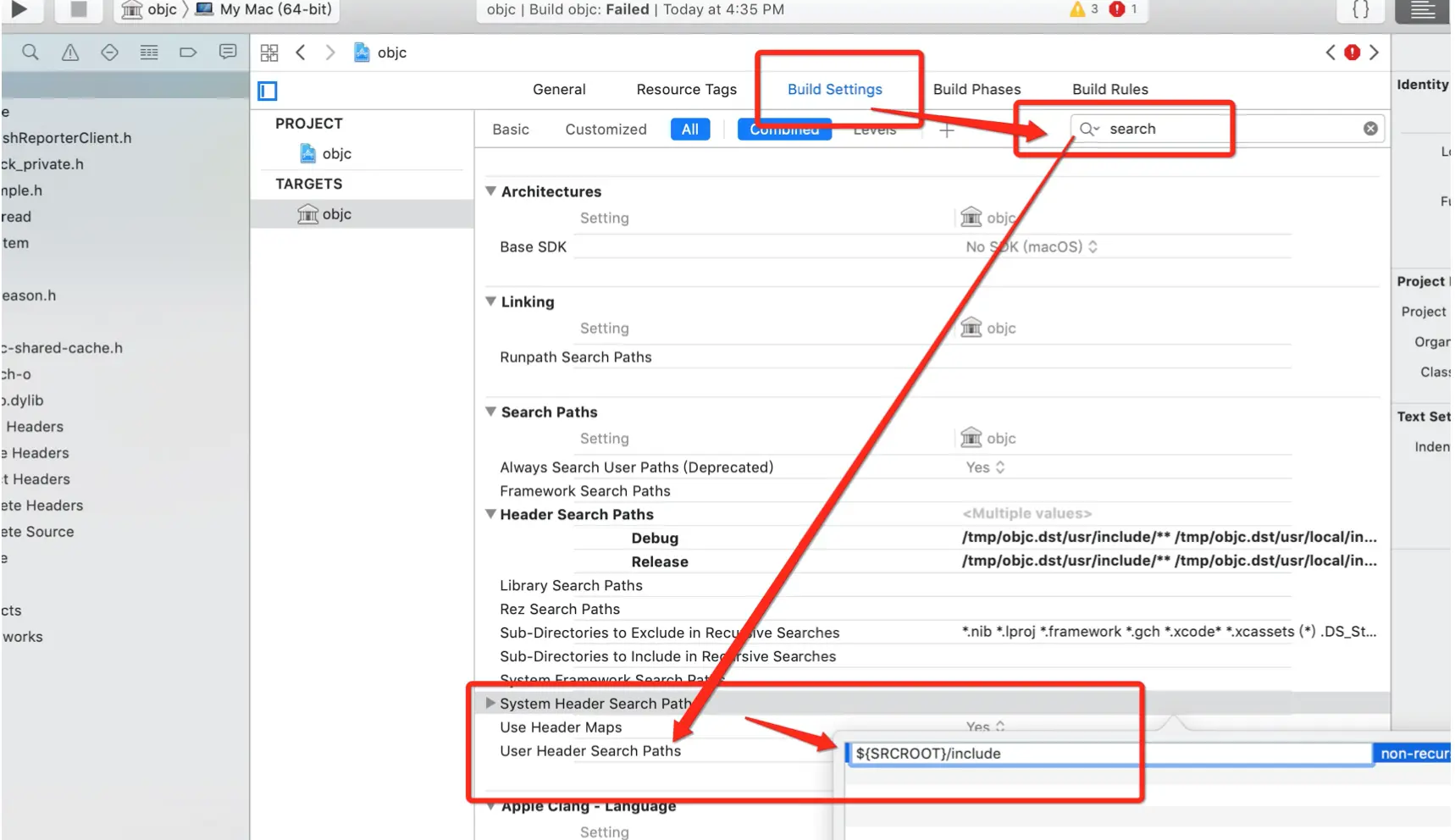Open the report navigator icon

228,52
